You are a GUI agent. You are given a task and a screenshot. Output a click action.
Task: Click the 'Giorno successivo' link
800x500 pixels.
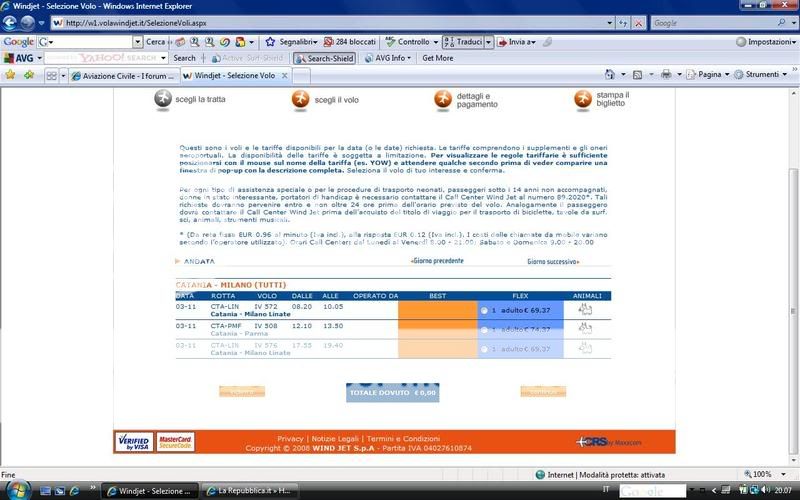pyautogui.click(x=555, y=261)
